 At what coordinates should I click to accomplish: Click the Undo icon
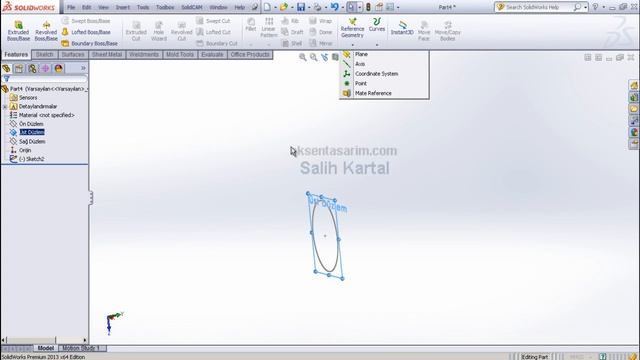334,7
